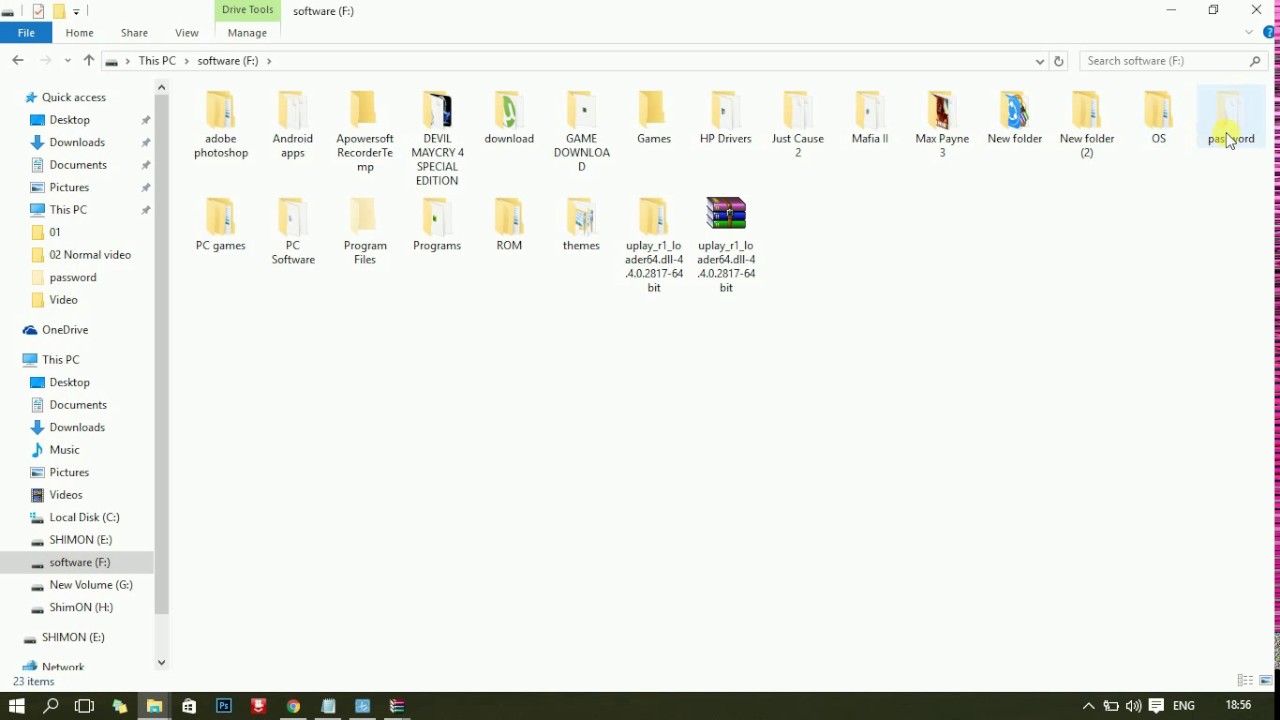Refresh the software (F:) folder view
The image size is (1280, 720).
coord(1059,61)
